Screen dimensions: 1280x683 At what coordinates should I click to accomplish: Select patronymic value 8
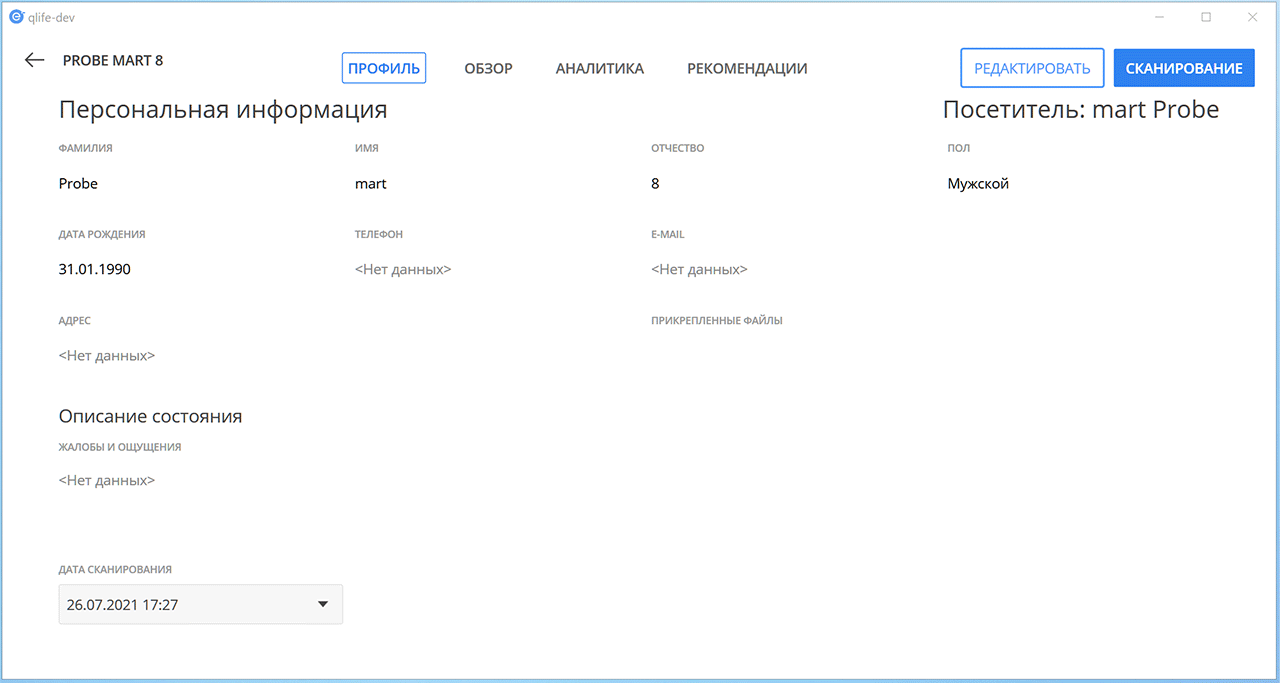pyautogui.click(x=655, y=184)
